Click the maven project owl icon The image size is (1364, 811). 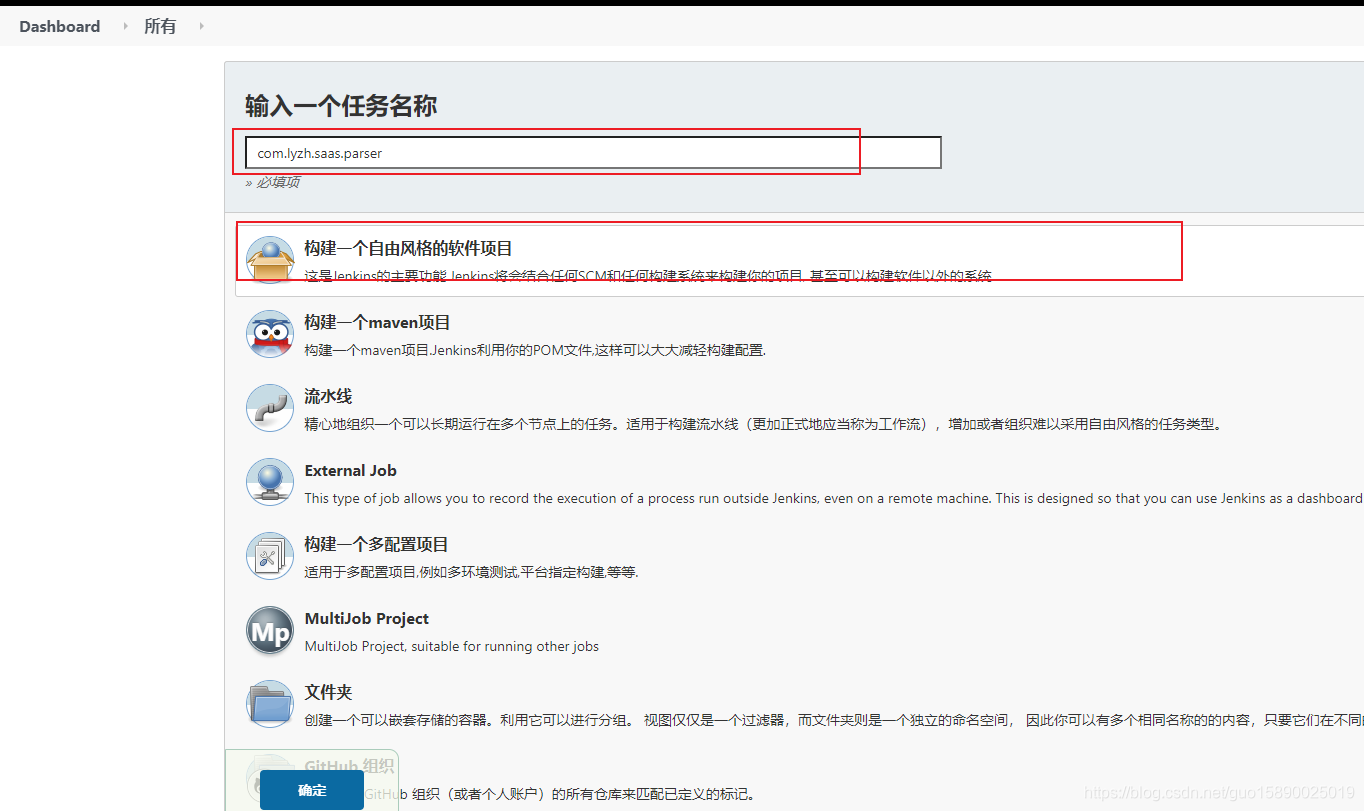pyautogui.click(x=270, y=334)
